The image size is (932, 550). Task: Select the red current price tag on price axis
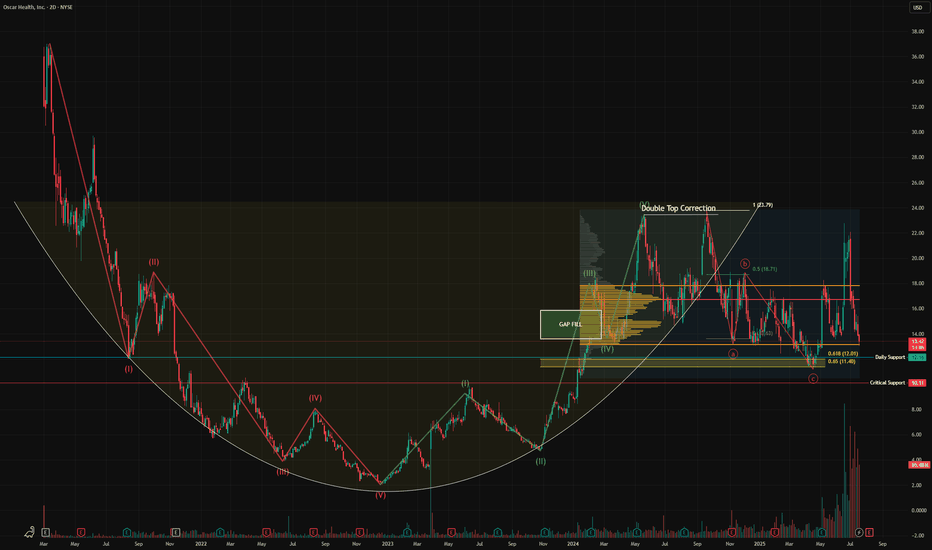918,344
